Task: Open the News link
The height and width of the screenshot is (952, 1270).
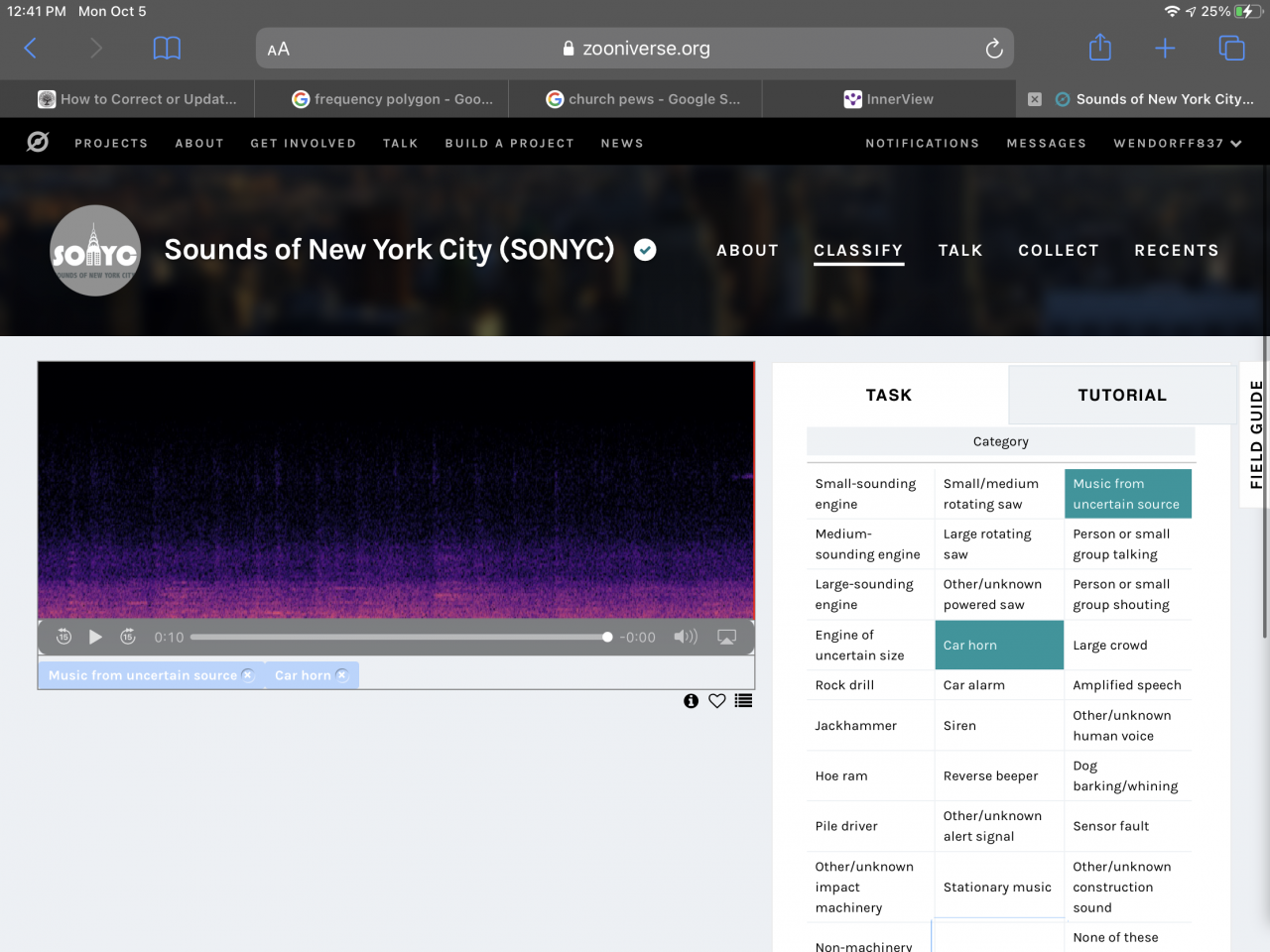Action: click(622, 144)
